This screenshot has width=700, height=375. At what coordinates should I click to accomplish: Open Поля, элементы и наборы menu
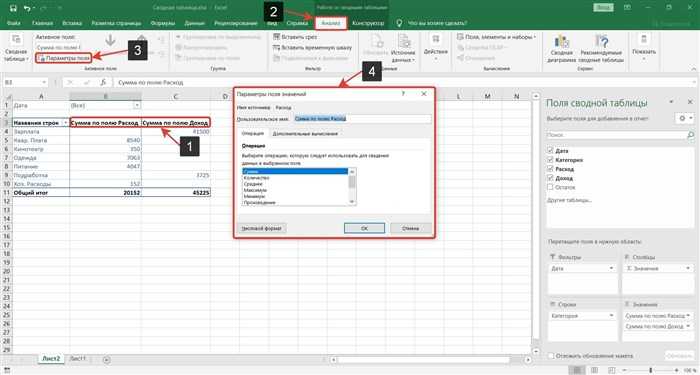click(496, 37)
